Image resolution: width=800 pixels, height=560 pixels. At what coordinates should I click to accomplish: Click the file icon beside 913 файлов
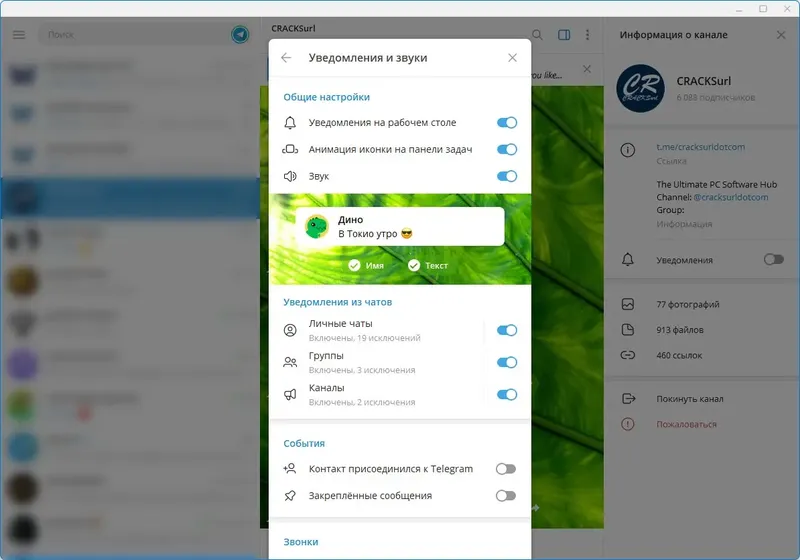tap(628, 330)
